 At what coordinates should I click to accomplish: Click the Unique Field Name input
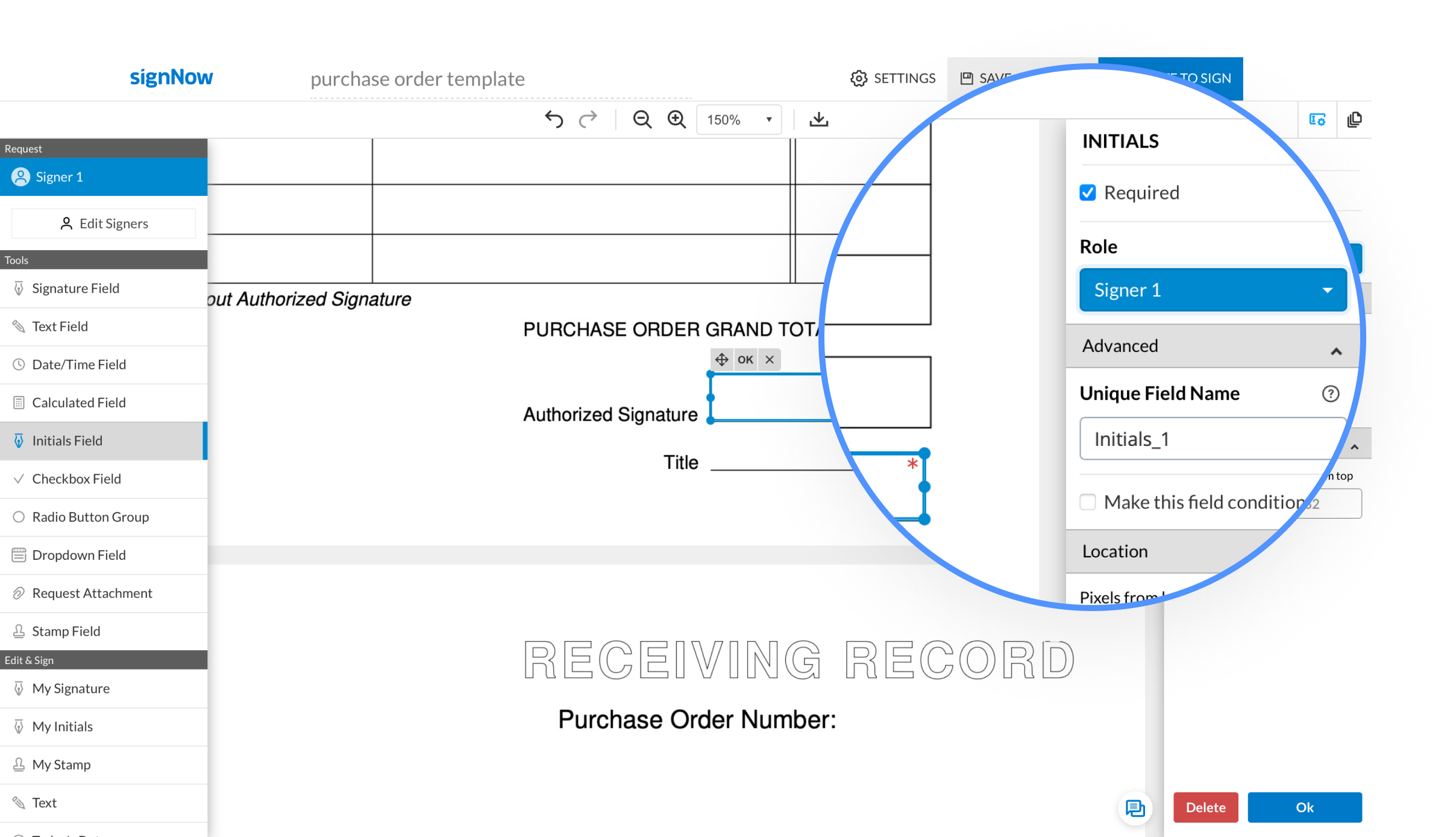coord(1200,438)
